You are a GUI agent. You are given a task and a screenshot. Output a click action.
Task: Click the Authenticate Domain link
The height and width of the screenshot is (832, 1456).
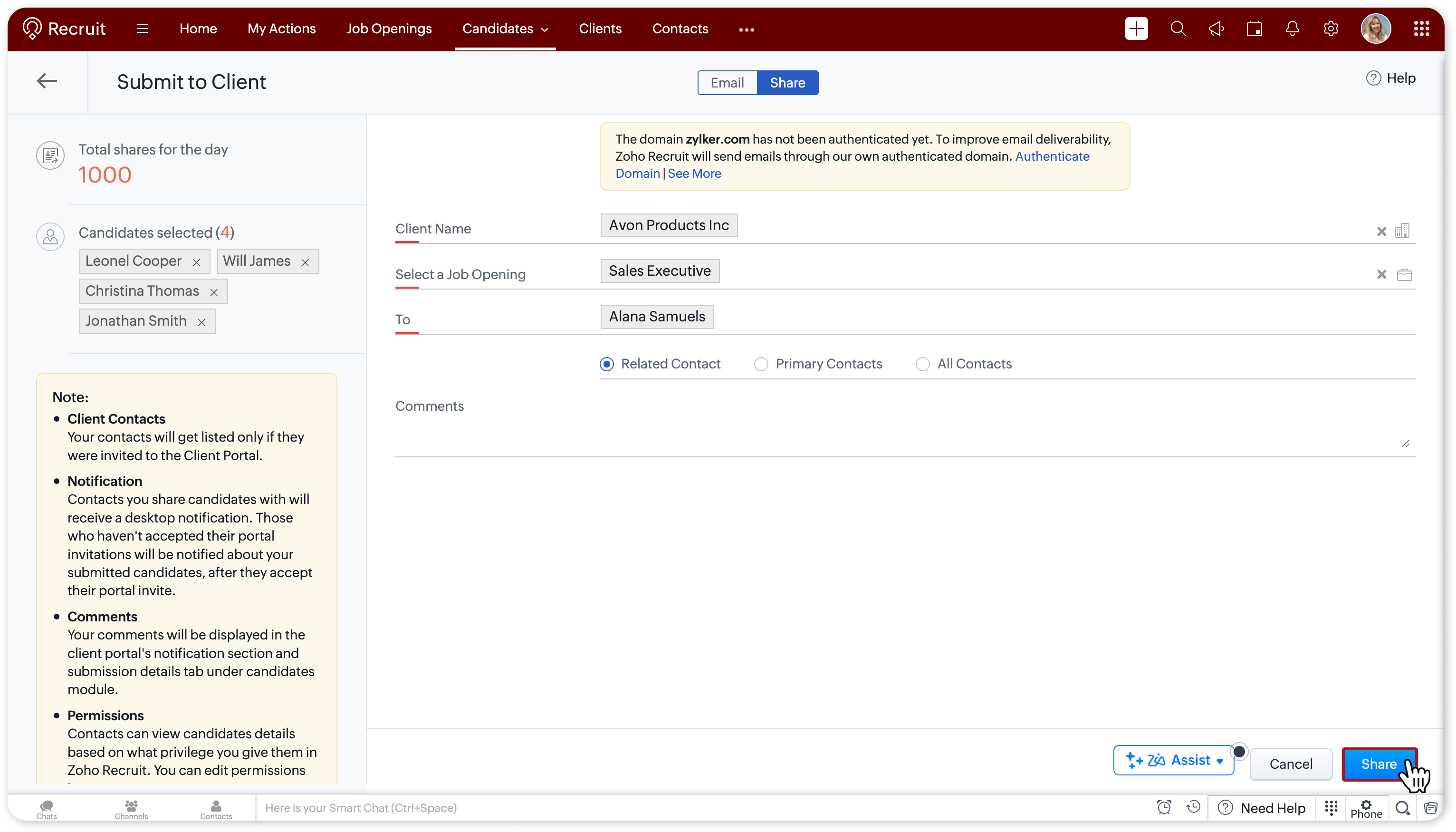pos(1052,156)
